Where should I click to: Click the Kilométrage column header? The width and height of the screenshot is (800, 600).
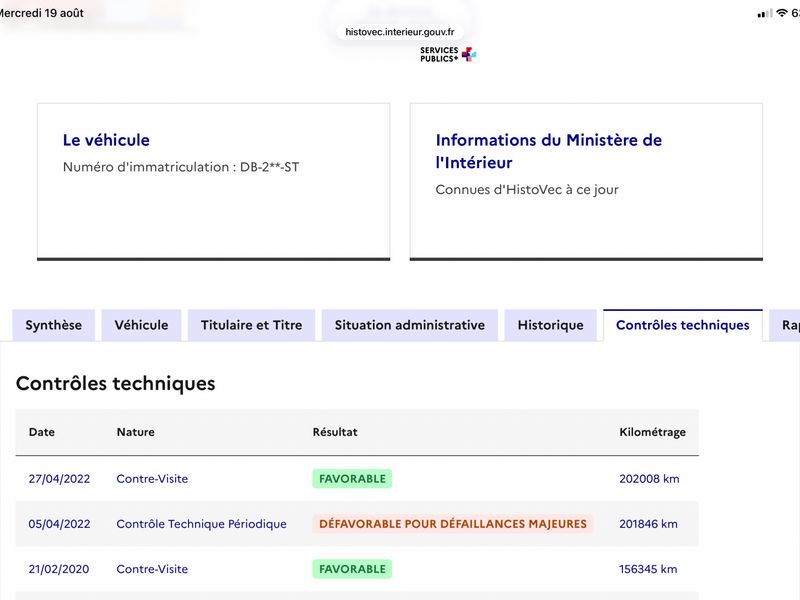click(653, 432)
